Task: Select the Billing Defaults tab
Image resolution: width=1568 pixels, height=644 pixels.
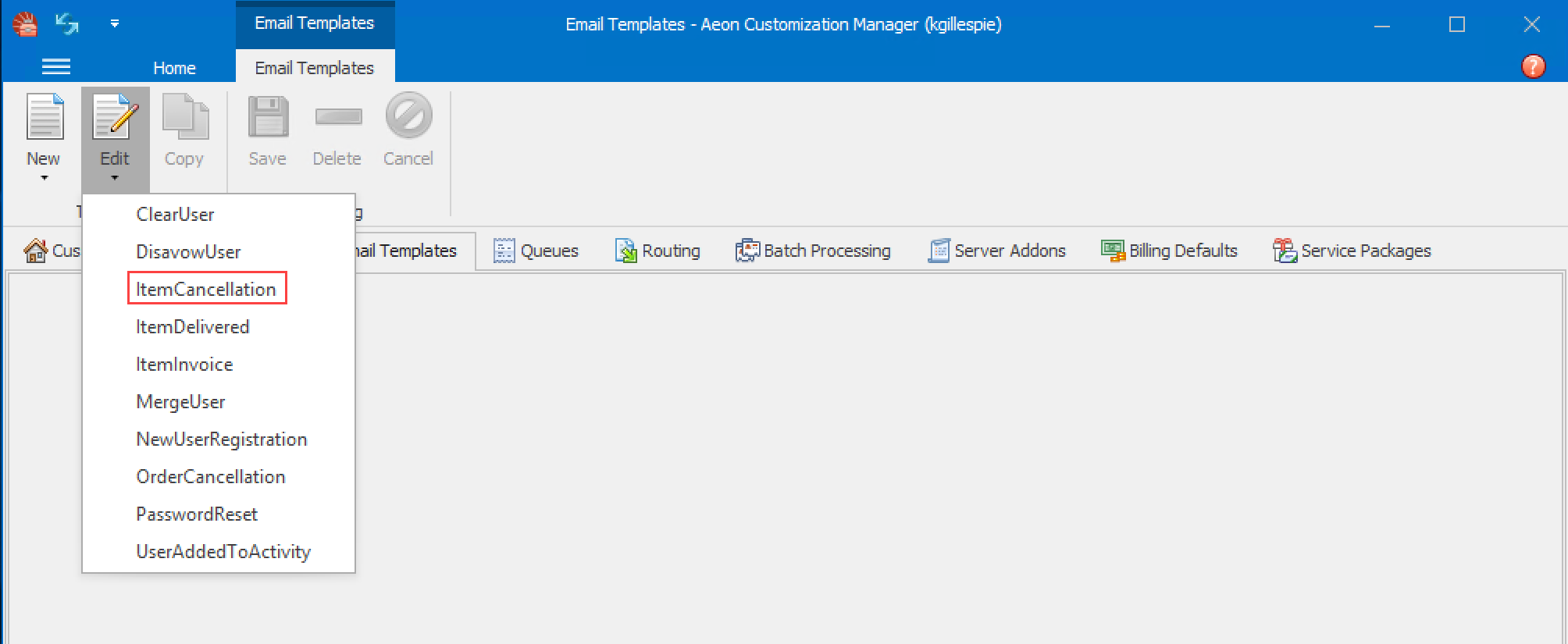Action: (x=1169, y=251)
